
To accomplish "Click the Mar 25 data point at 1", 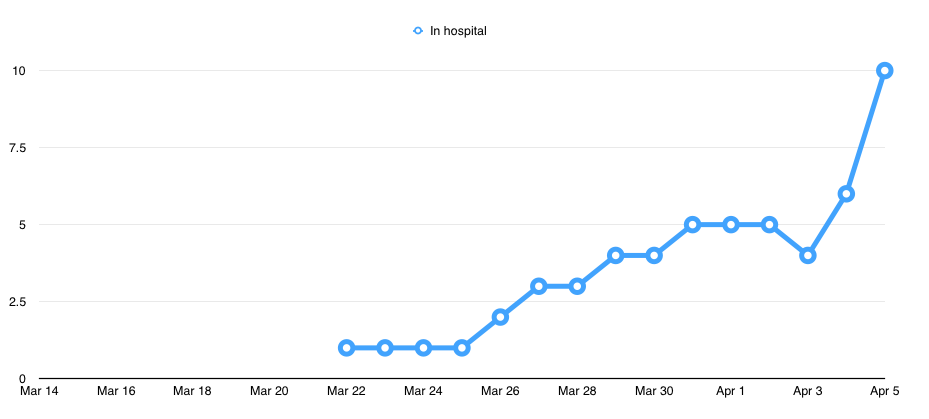I will (x=462, y=348).
